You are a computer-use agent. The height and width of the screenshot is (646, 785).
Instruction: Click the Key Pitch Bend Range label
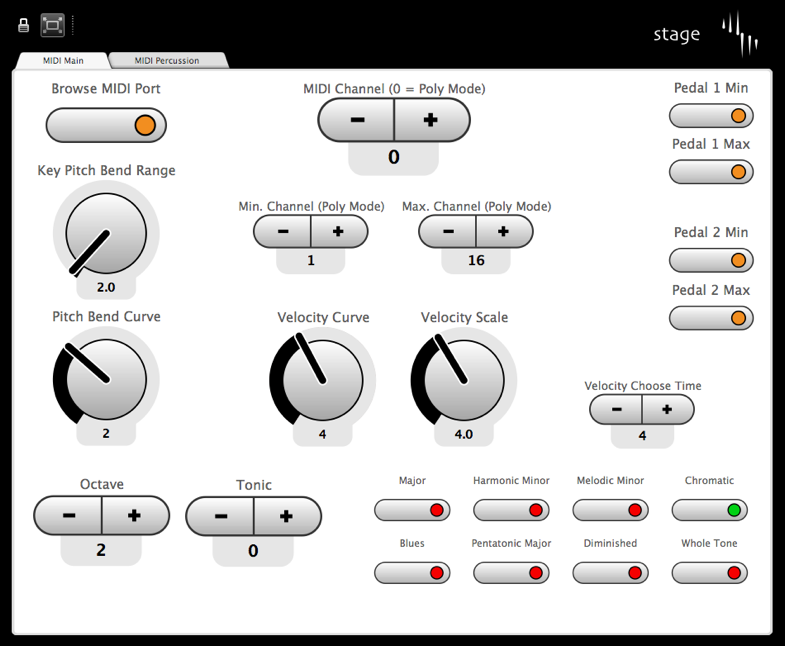[106, 170]
